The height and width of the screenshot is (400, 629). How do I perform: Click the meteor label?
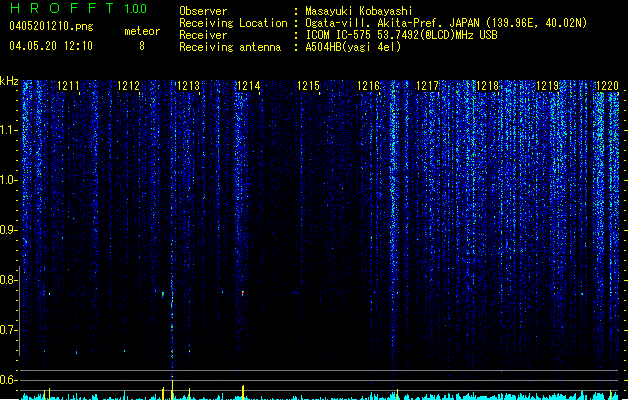[x=142, y=31]
